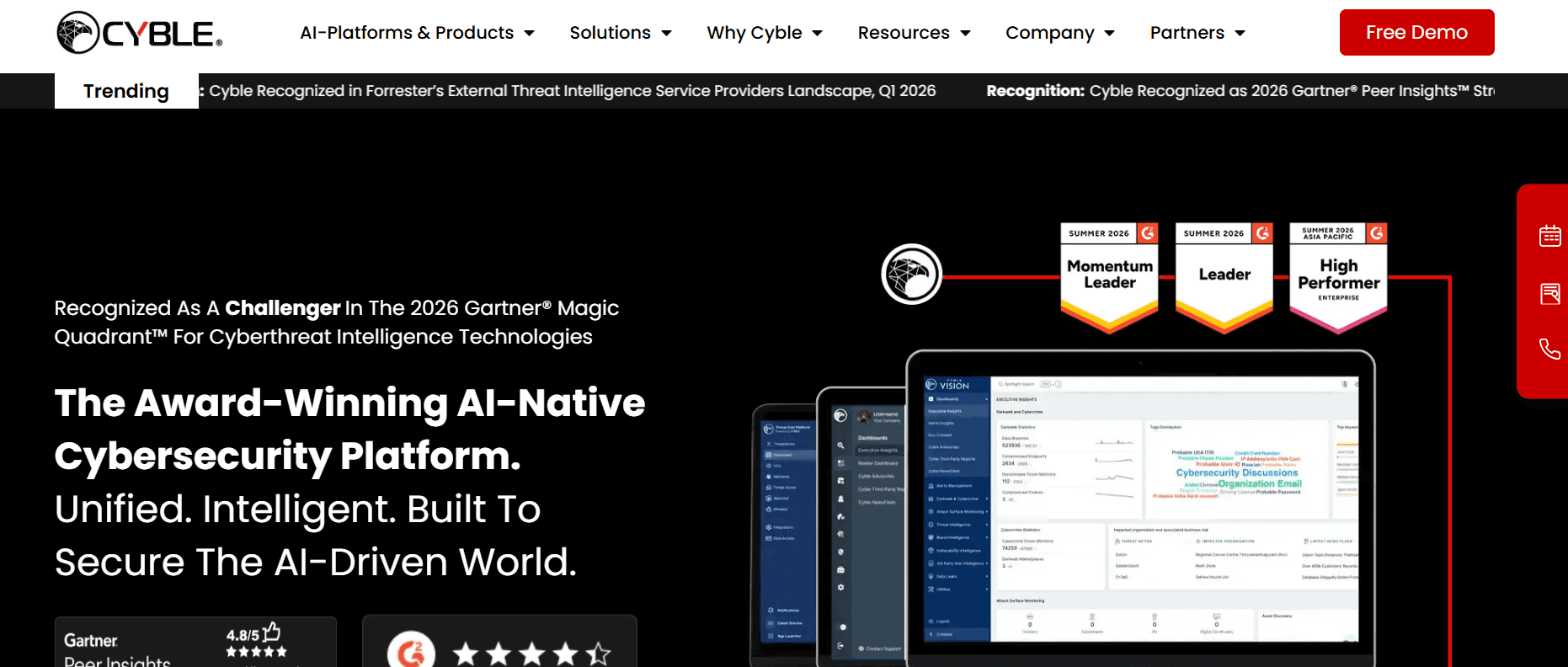Click the phone dashboard screenshot

point(784,536)
